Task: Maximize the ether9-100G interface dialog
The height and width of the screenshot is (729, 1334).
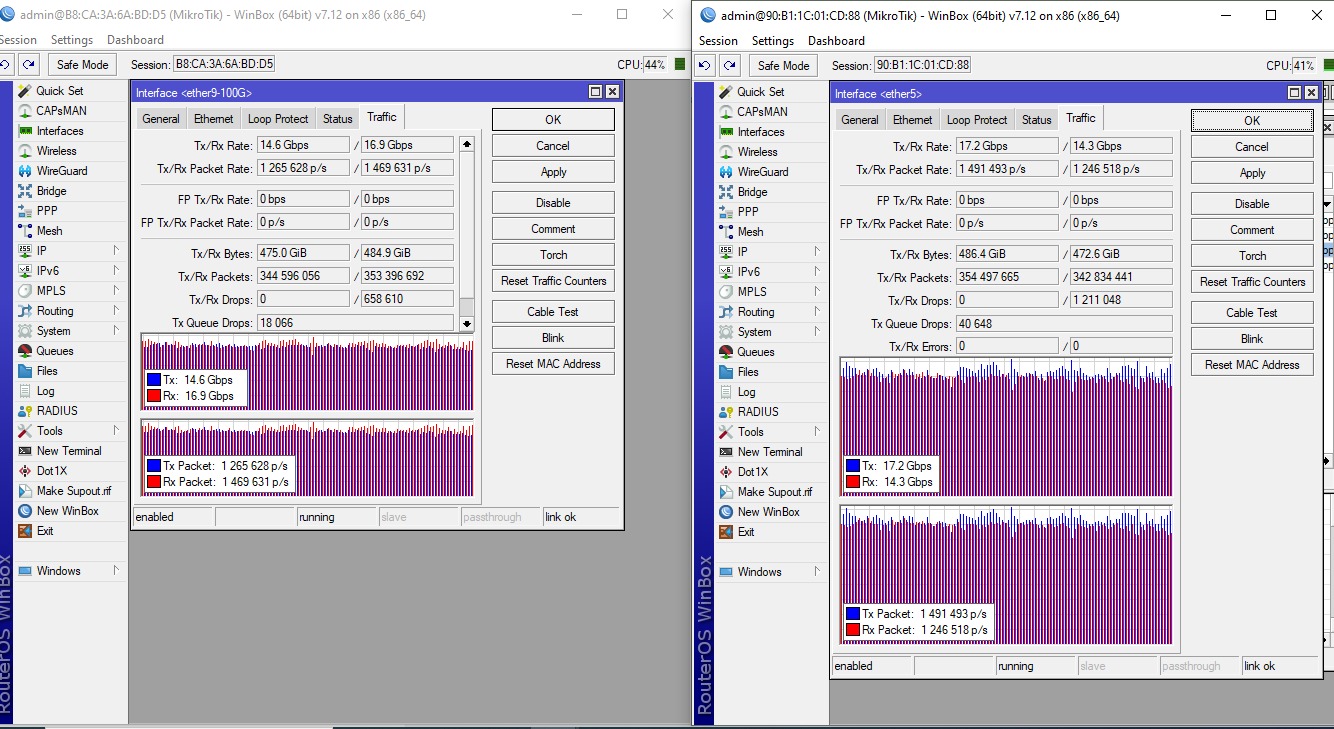Action: [595, 92]
